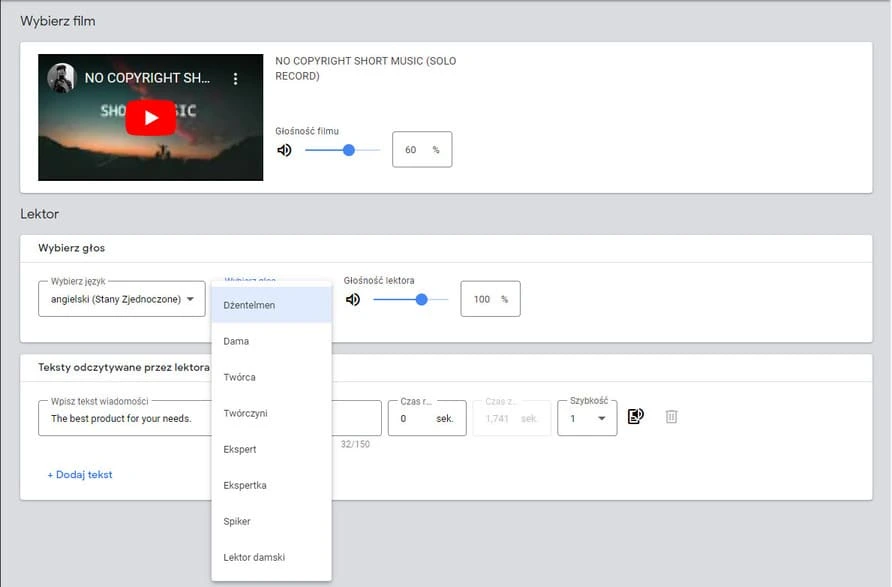892x587 pixels.
Task: Open the YouTube video three-dot menu
Action: click(x=236, y=78)
